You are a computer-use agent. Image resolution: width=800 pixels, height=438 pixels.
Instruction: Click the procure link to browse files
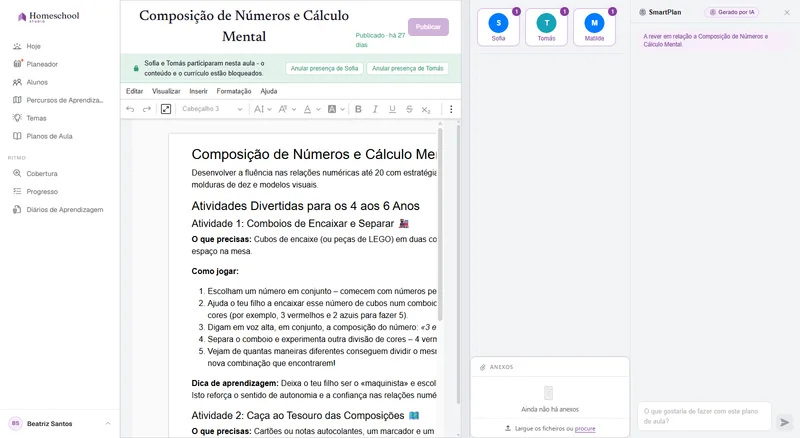[x=585, y=428]
